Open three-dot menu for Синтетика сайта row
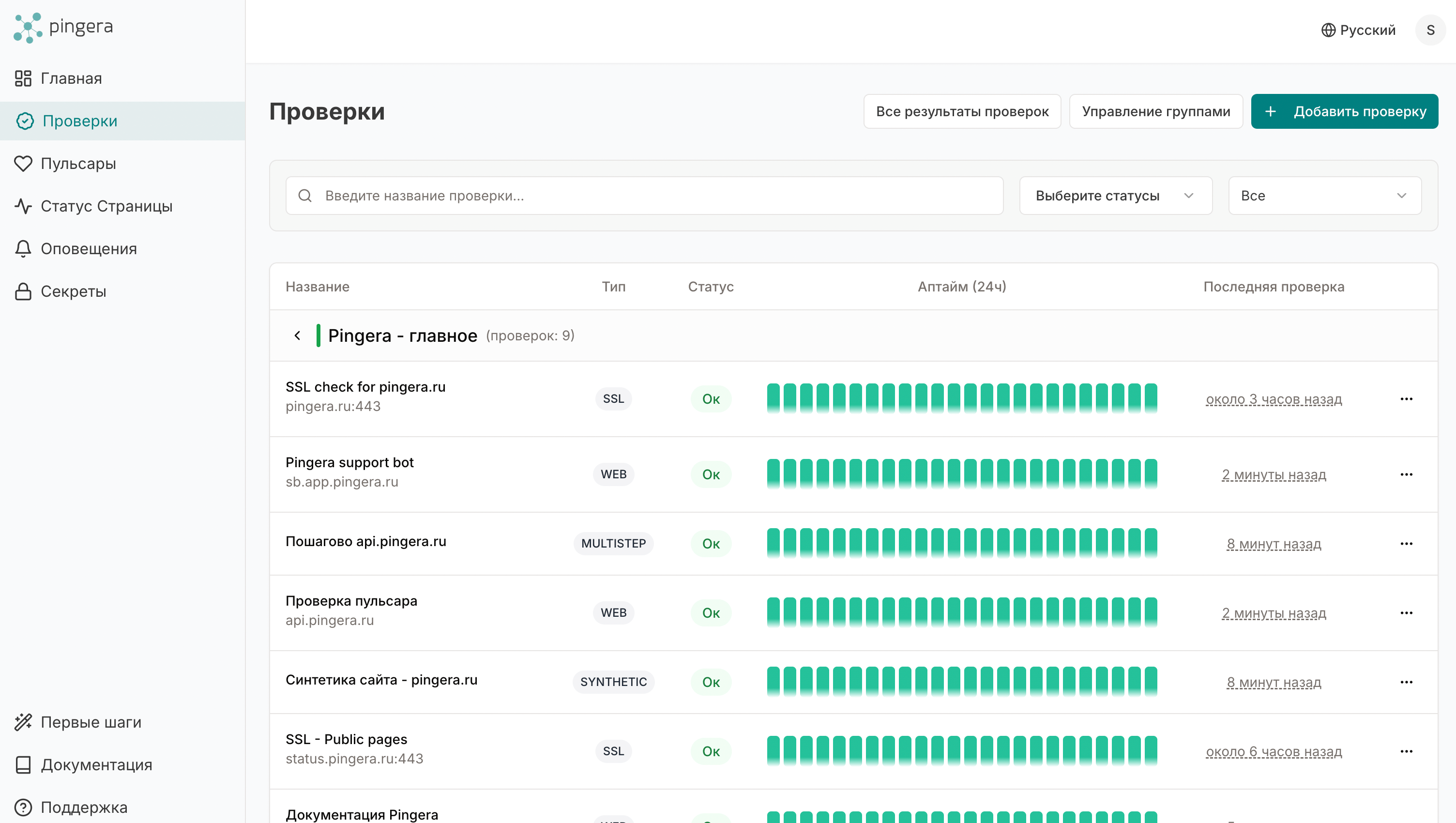Viewport: 1456px width, 823px height. (x=1406, y=682)
